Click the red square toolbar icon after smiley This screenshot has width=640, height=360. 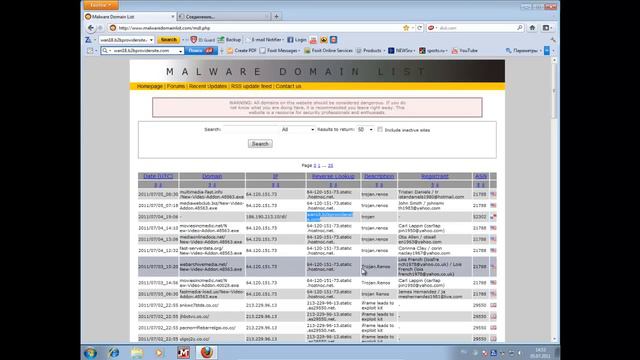pyautogui.click(x=333, y=40)
